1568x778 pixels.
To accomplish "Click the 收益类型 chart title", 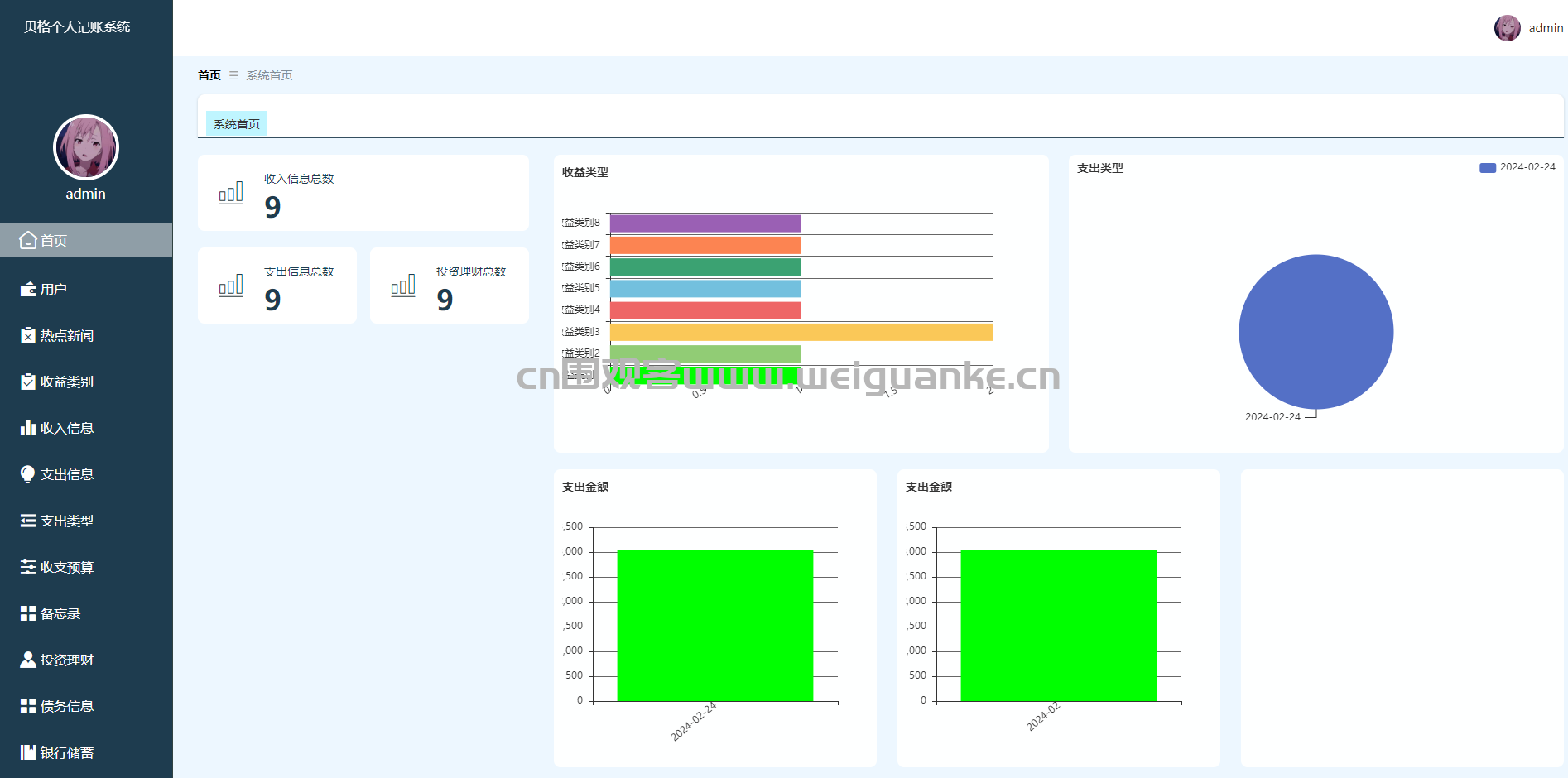I will pos(585,172).
